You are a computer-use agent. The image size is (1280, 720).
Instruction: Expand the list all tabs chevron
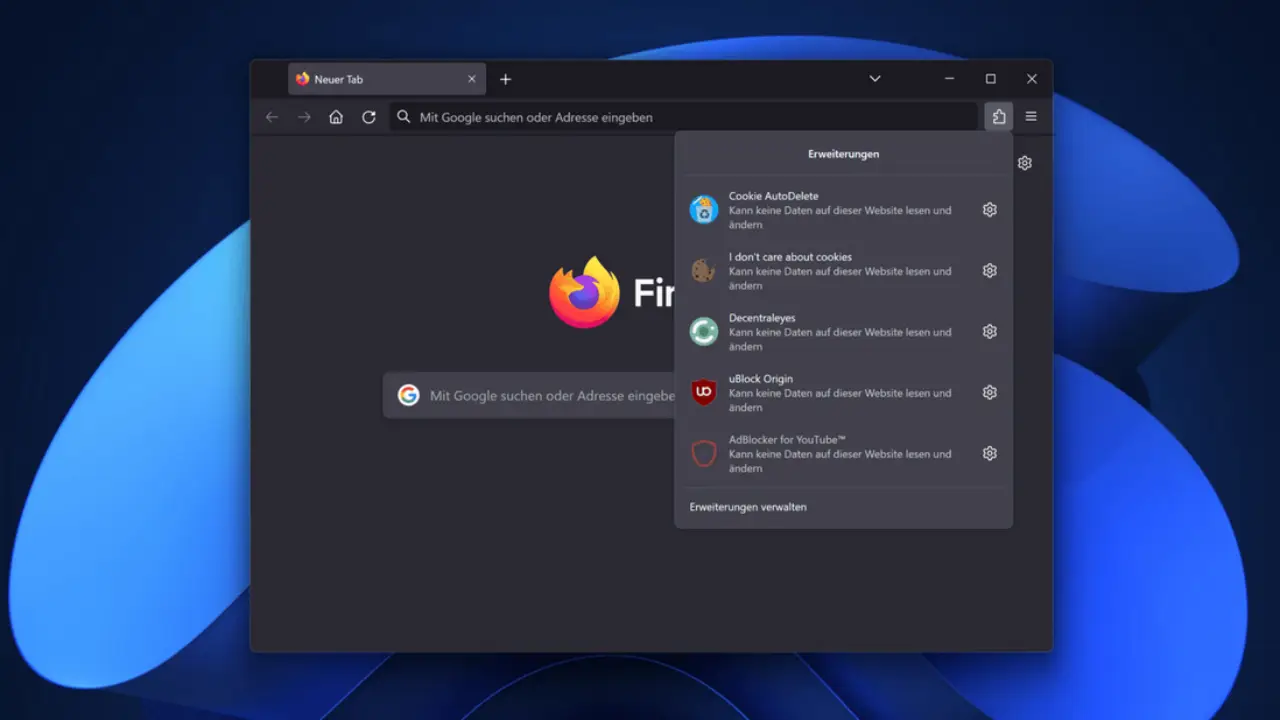875,79
